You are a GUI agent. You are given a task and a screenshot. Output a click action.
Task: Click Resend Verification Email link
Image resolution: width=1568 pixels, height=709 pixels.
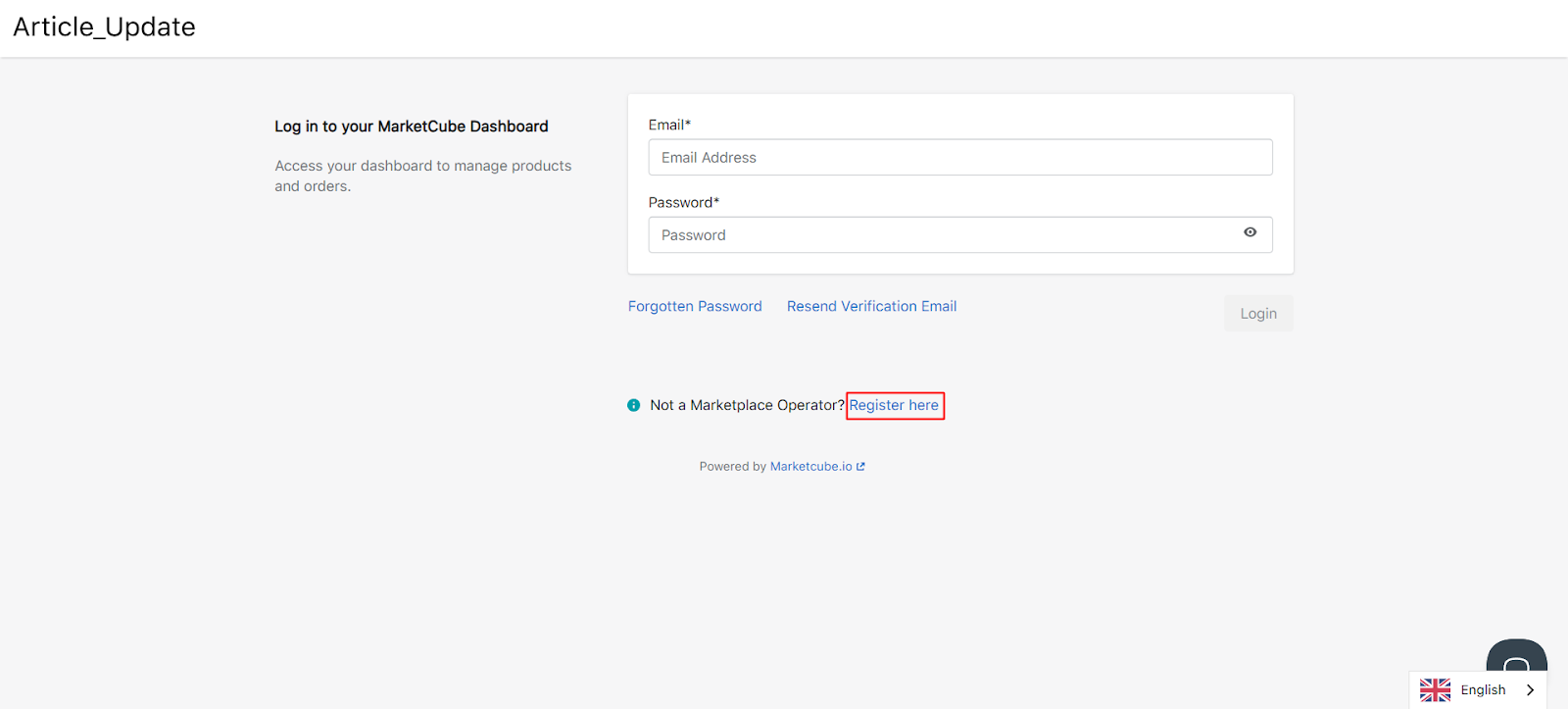point(871,306)
